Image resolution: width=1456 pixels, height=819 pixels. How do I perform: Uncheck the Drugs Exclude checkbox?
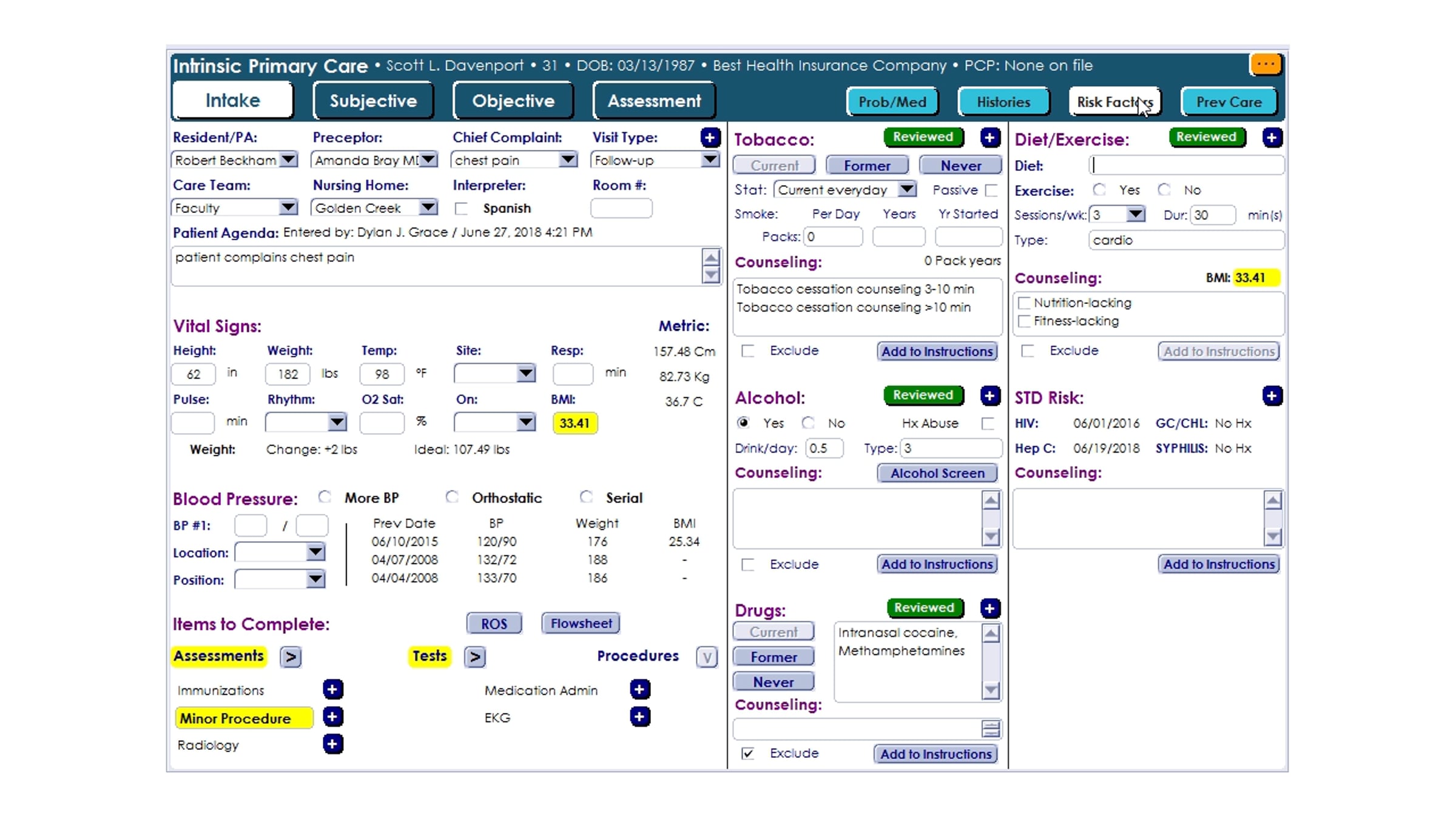(748, 753)
